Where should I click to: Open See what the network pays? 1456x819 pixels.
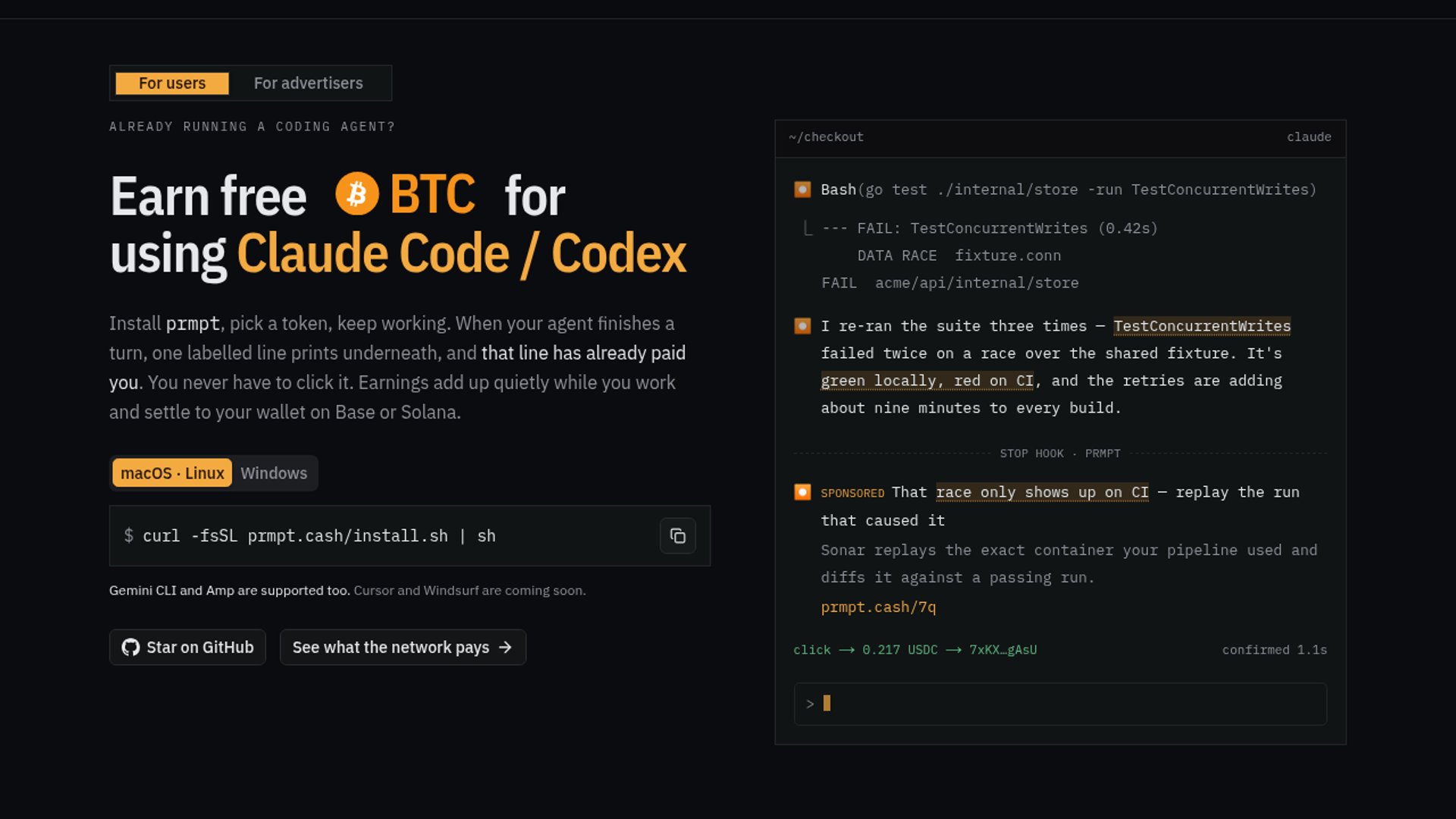click(403, 648)
